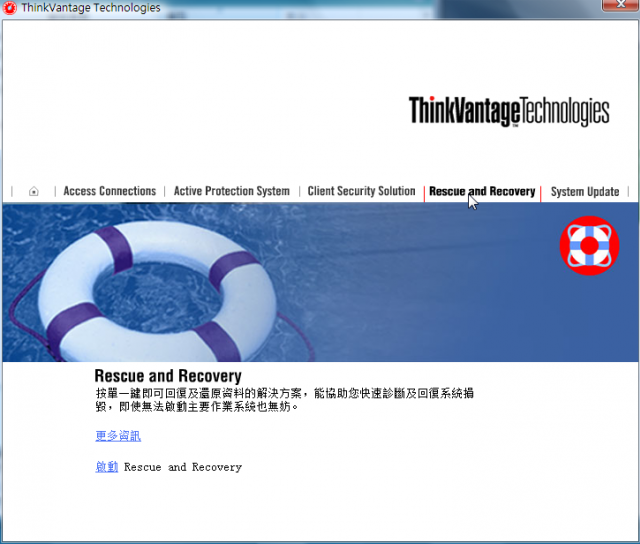Select Client Security Solution tab
Viewport: 640px width, 544px height.
point(361,191)
